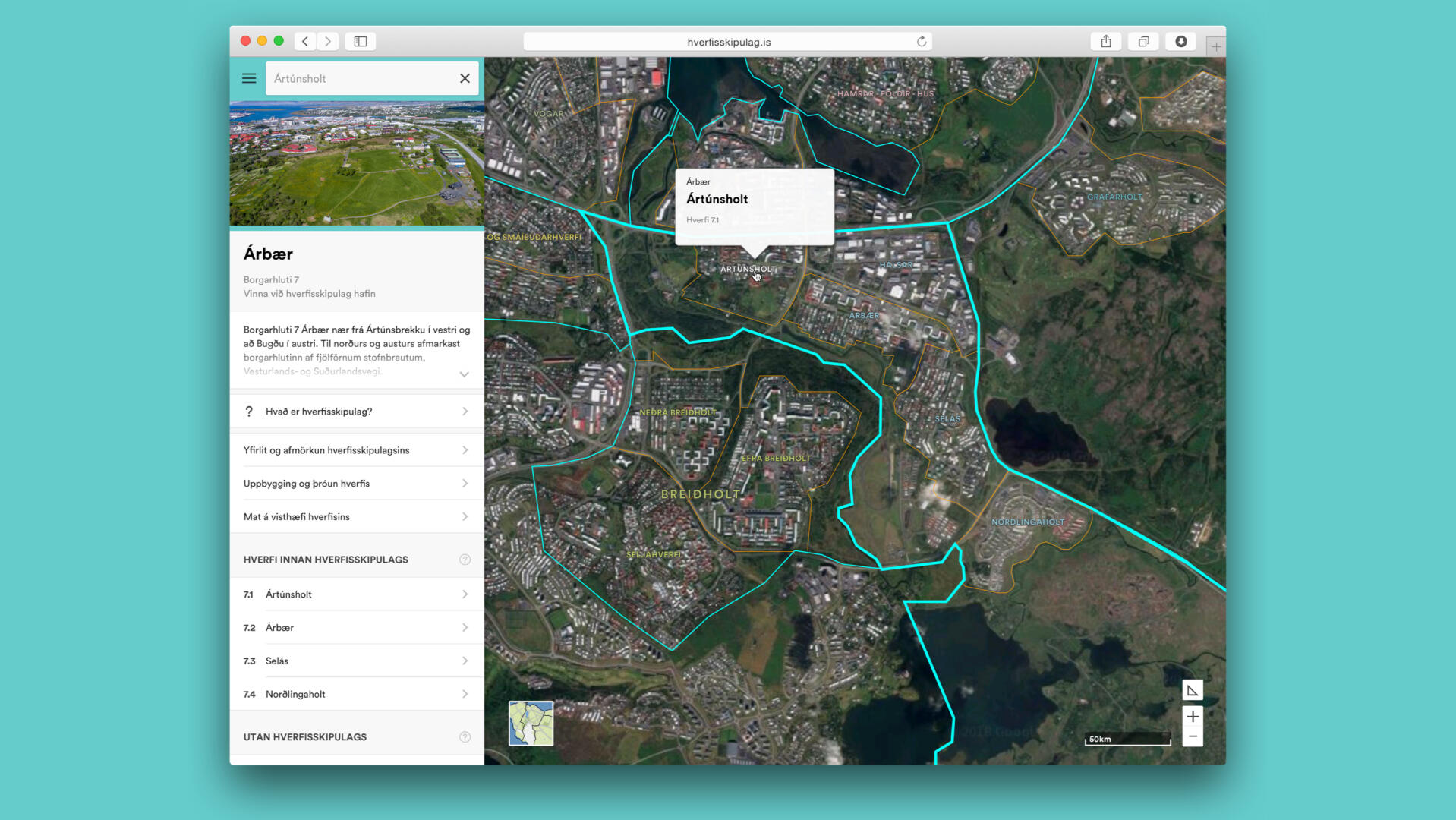
Task: Open Mat á visthæfi hverfisins
Action: pos(356,517)
